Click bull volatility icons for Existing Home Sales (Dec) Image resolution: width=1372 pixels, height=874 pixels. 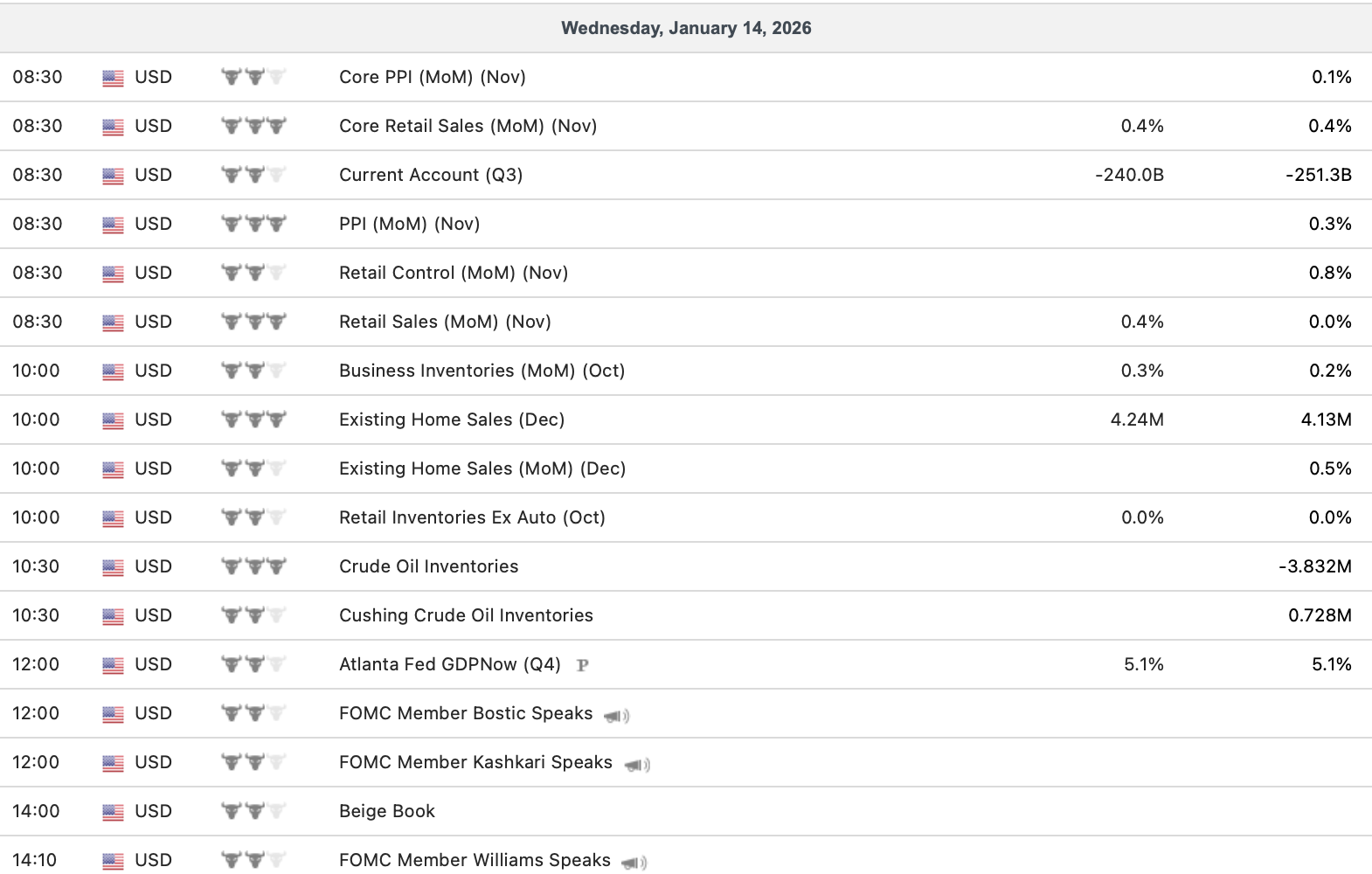pyautogui.click(x=253, y=420)
